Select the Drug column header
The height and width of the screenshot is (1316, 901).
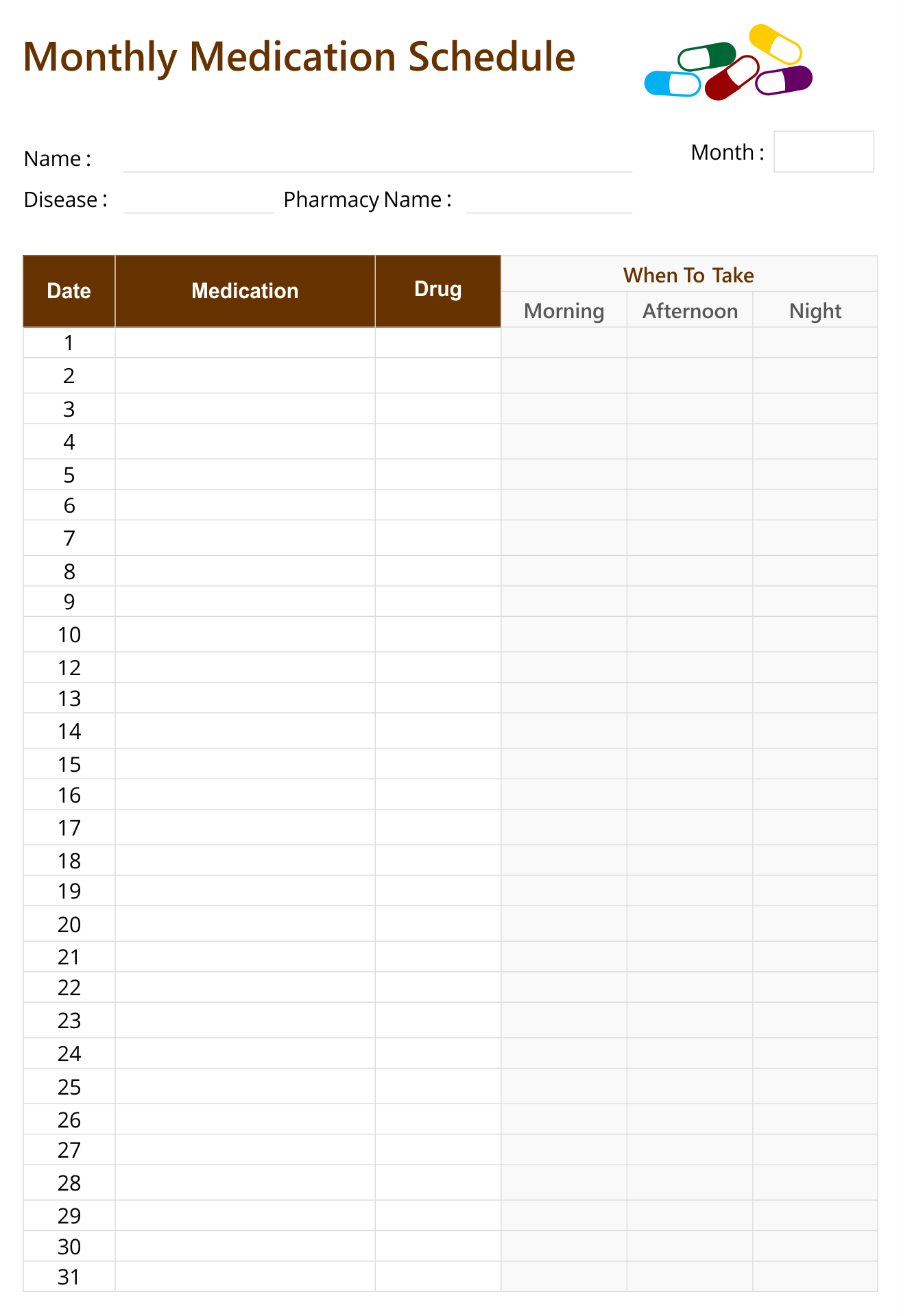pyautogui.click(x=438, y=291)
